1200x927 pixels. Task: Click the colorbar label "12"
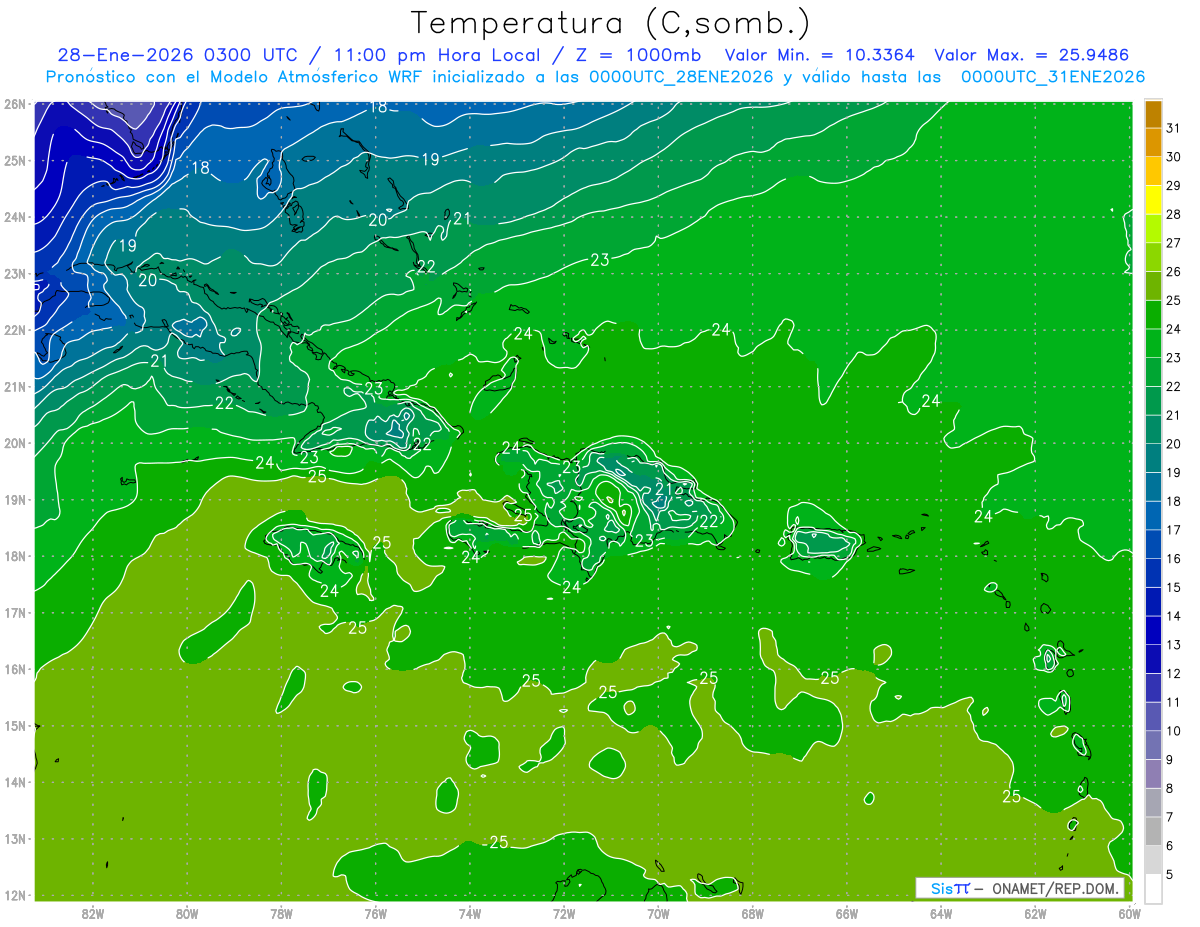(x=1173, y=673)
